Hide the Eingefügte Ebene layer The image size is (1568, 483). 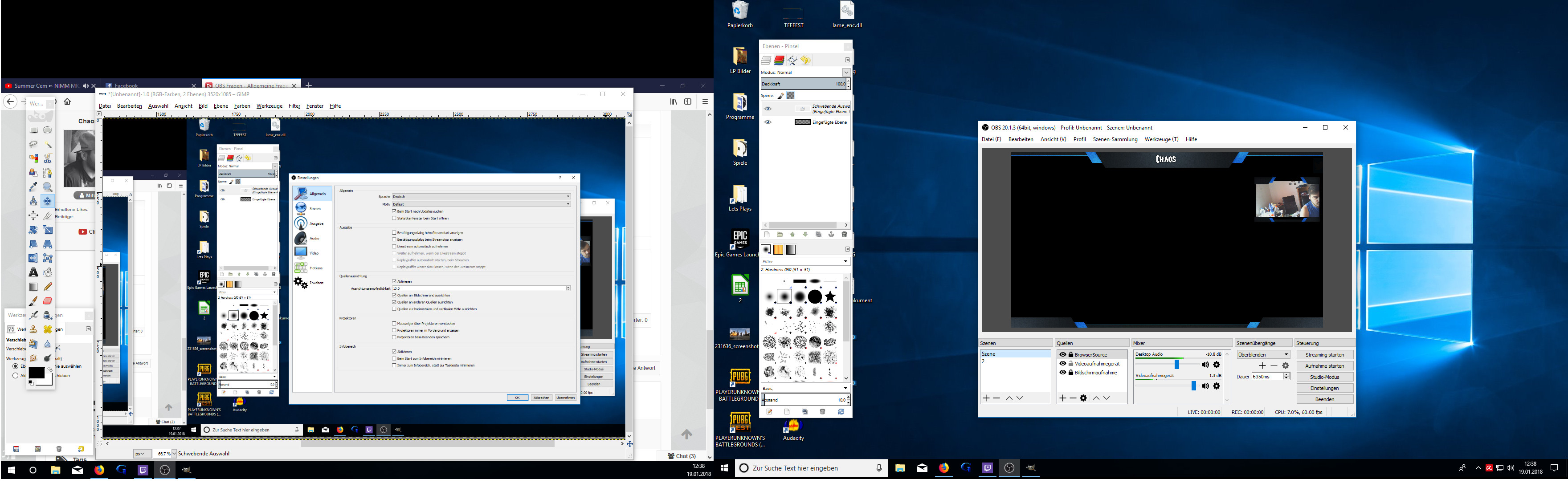768,122
